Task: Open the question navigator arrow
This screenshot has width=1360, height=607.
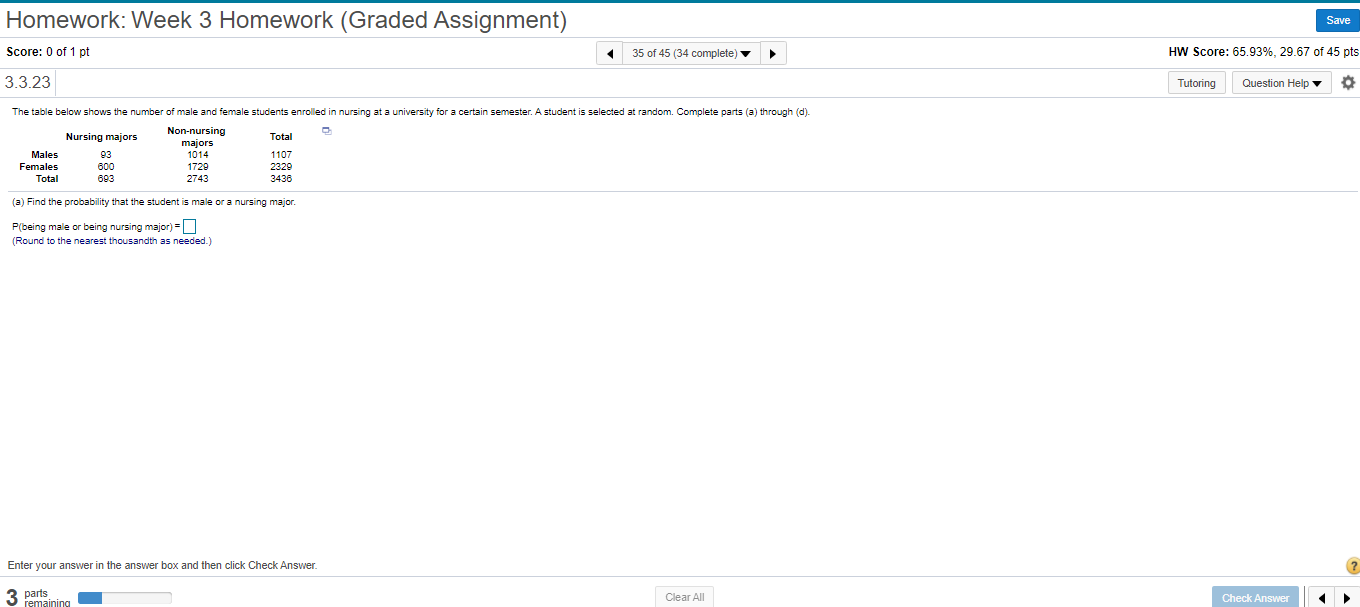Action: (744, 52)
